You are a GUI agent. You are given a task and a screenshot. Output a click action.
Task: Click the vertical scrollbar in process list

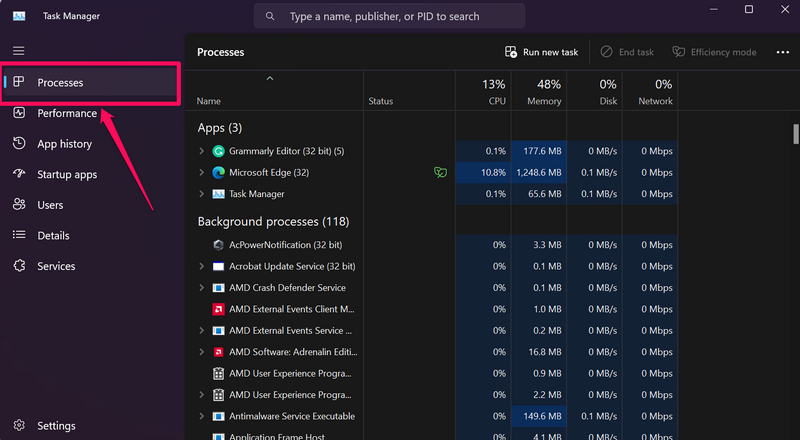point(795,135)
